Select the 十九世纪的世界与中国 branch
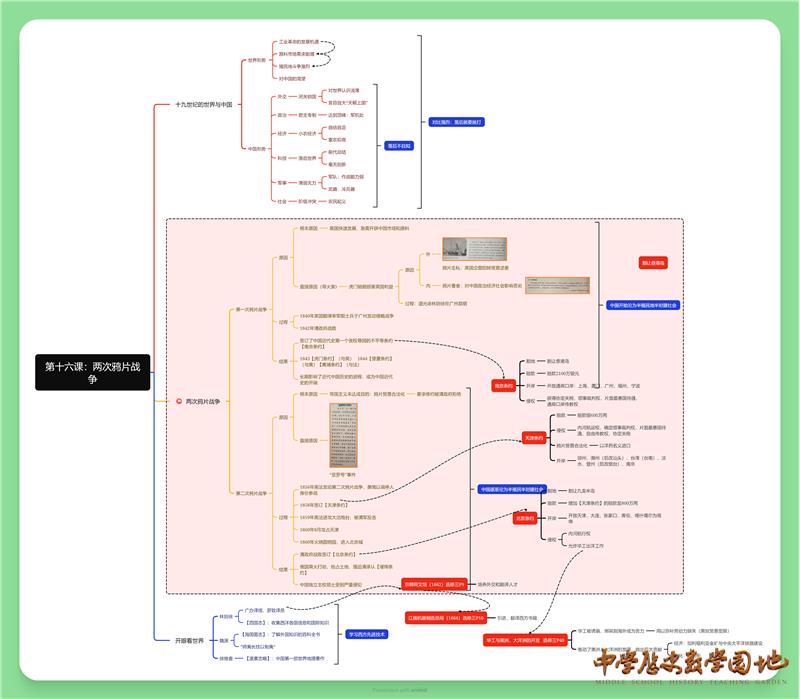Image resolution: width=800 pixels, height=699 pixels. click(x=203, y=104)
